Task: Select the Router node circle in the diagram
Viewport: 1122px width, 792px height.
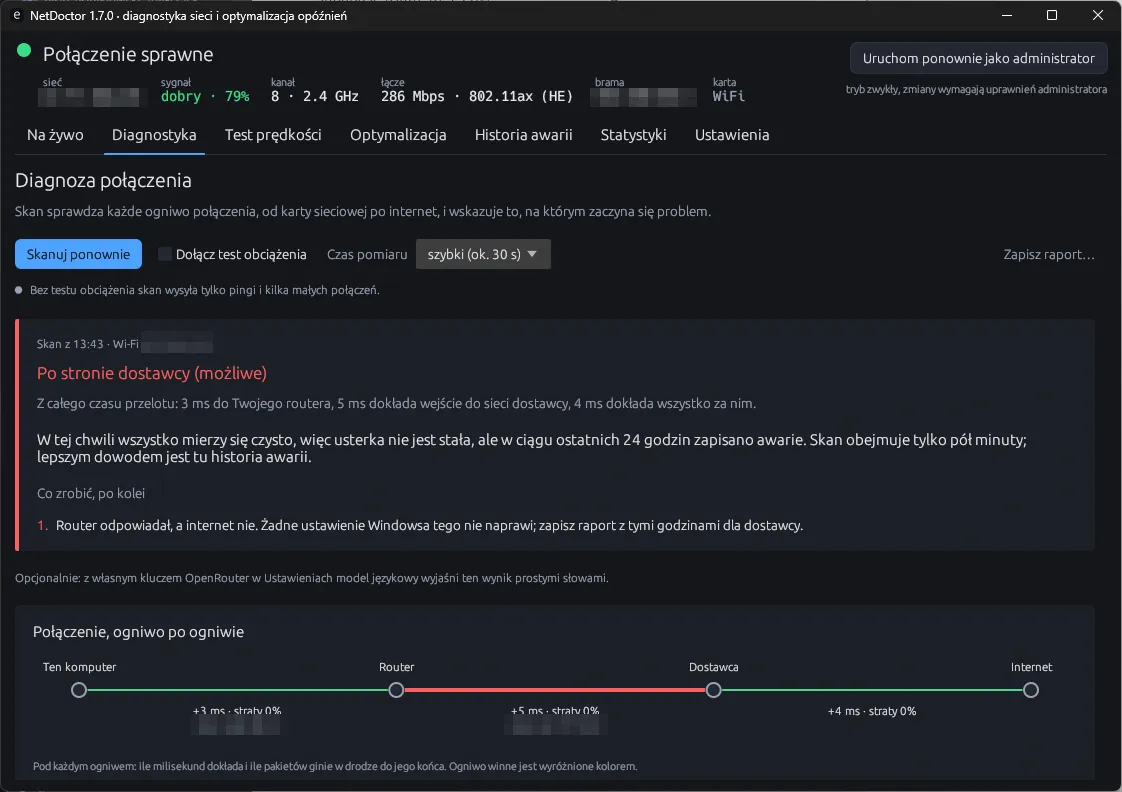Action: (396, 690)
